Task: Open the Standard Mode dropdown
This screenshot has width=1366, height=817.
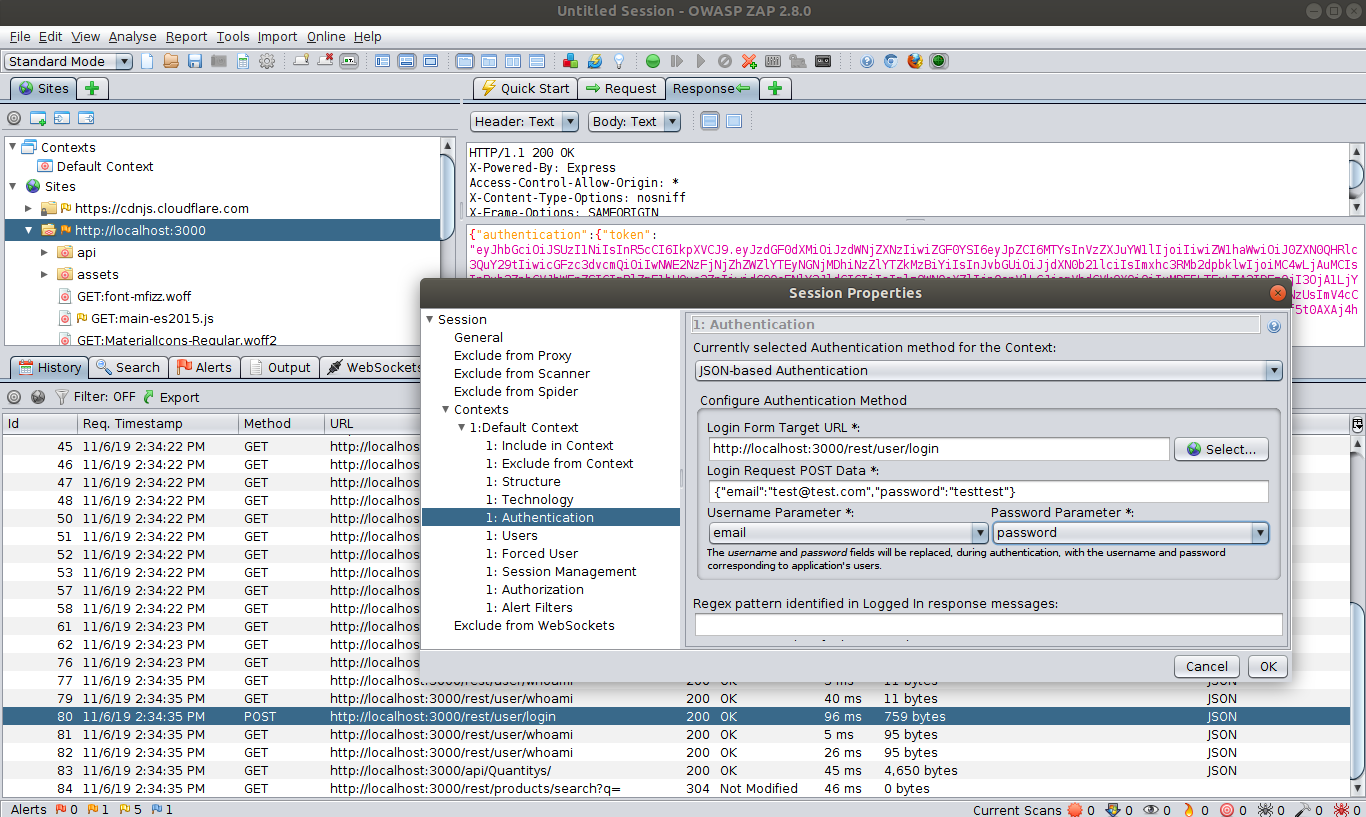Action: (x=124, y=61)
